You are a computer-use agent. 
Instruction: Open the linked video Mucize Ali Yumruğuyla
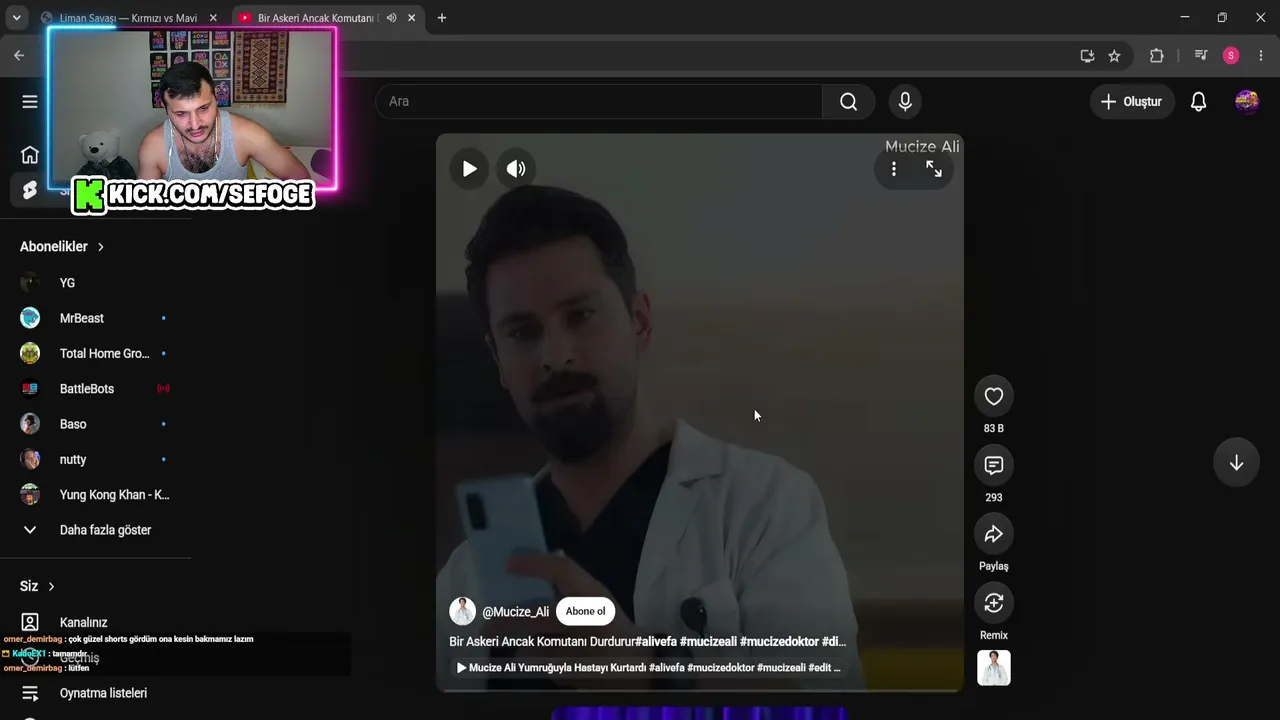648,668
